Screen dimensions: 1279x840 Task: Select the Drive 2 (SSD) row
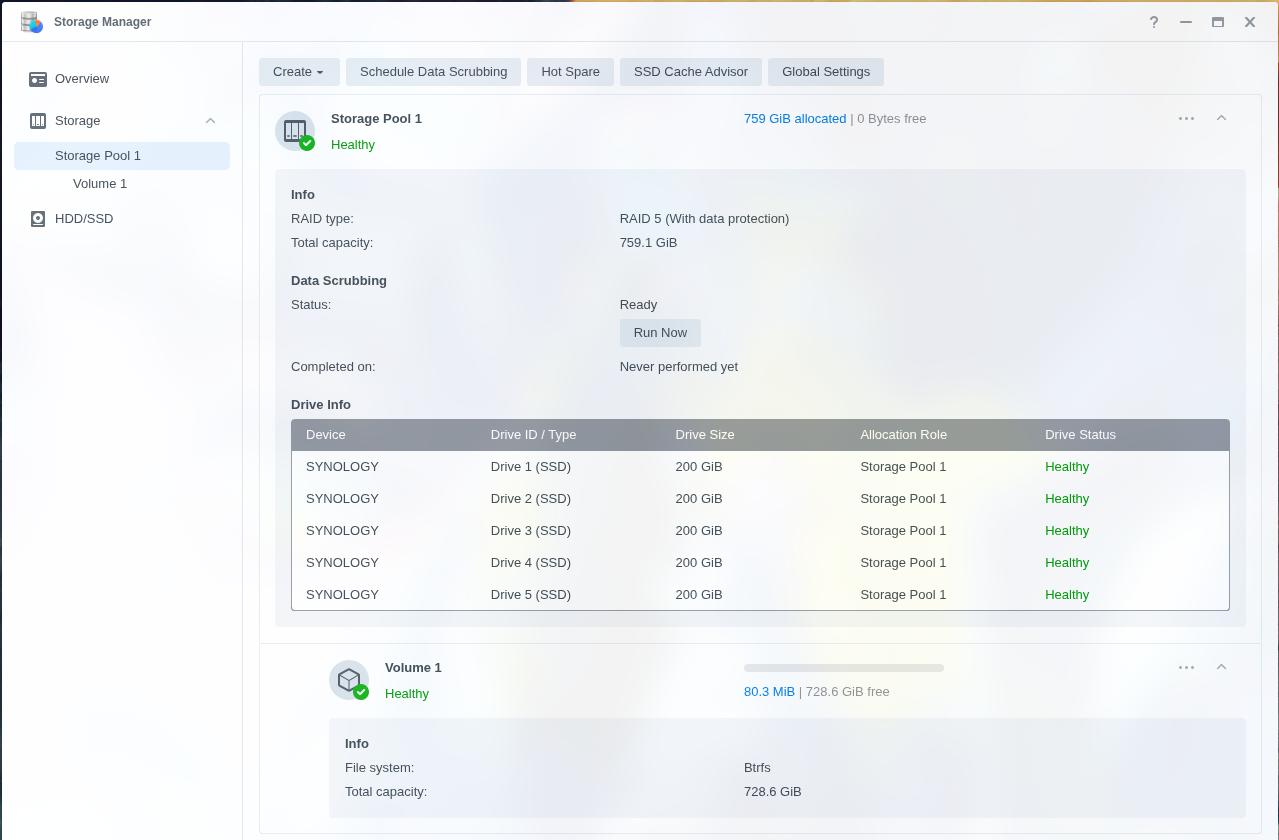click(760, 499)
